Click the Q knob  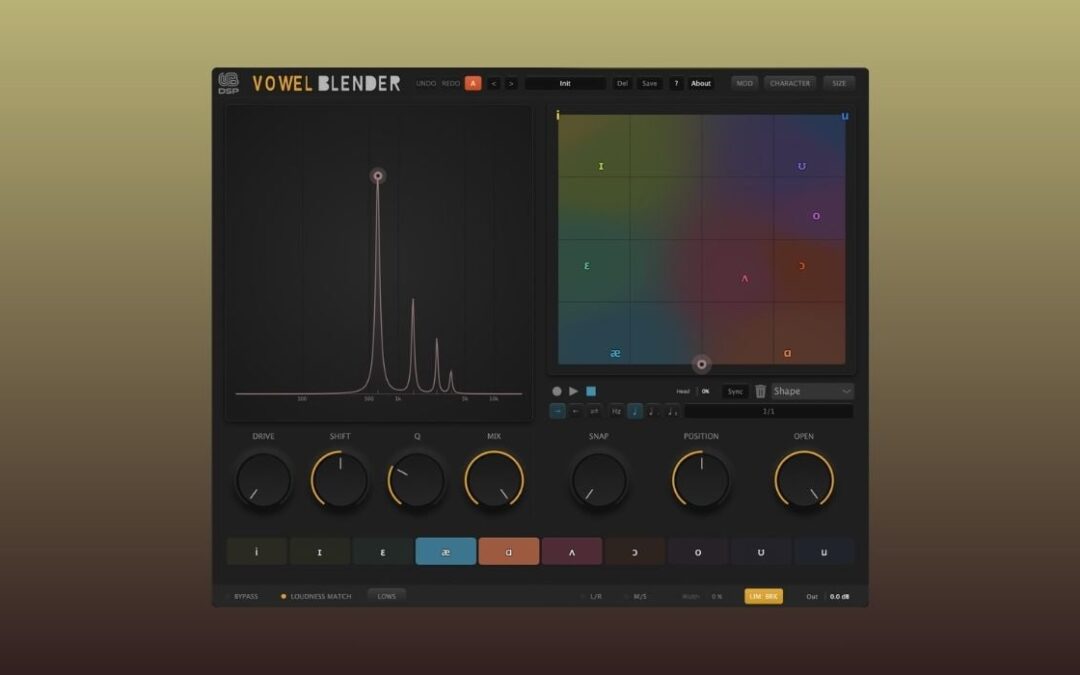417,480
